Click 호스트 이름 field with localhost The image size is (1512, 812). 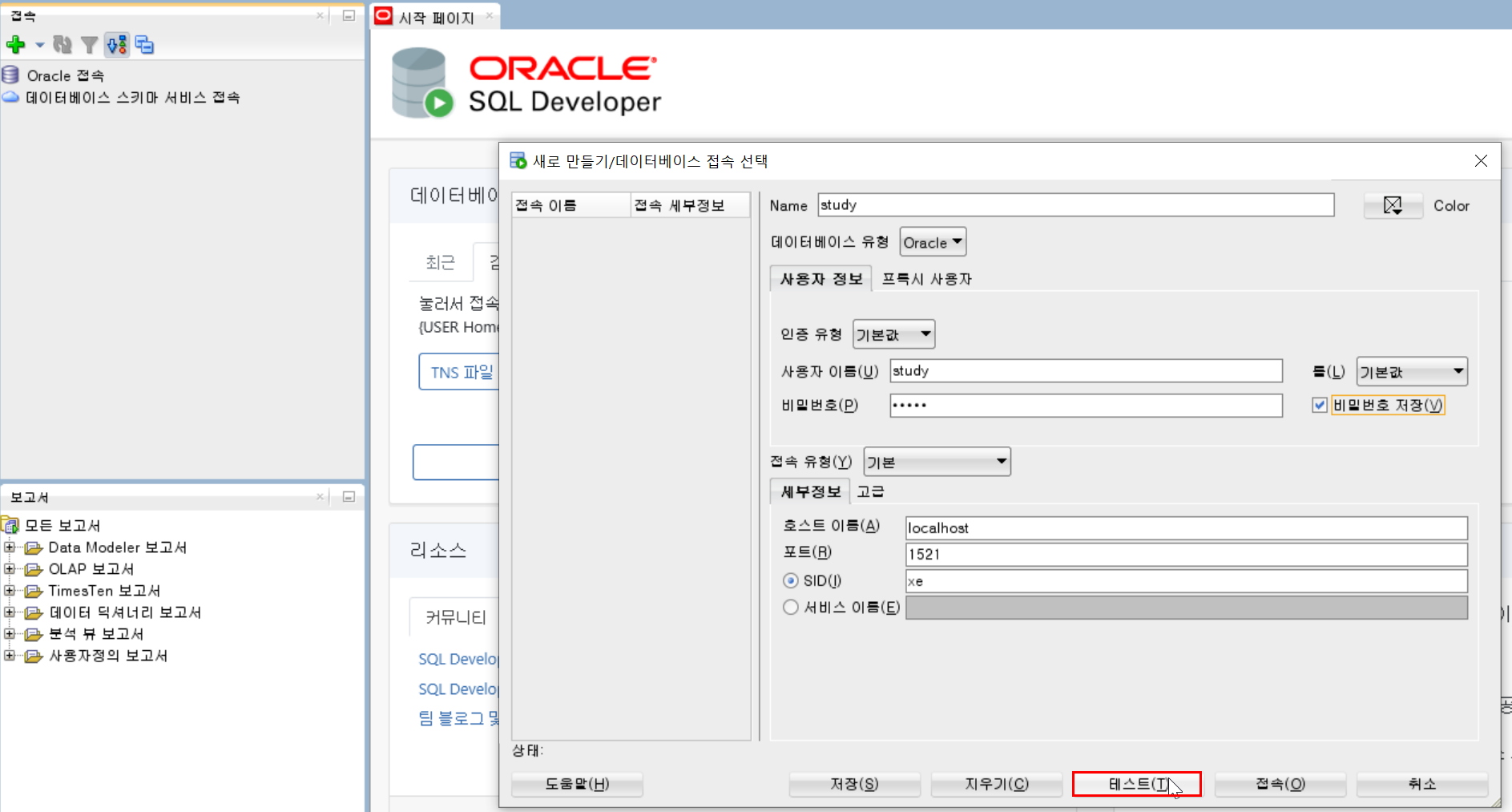pos(1186,528)
